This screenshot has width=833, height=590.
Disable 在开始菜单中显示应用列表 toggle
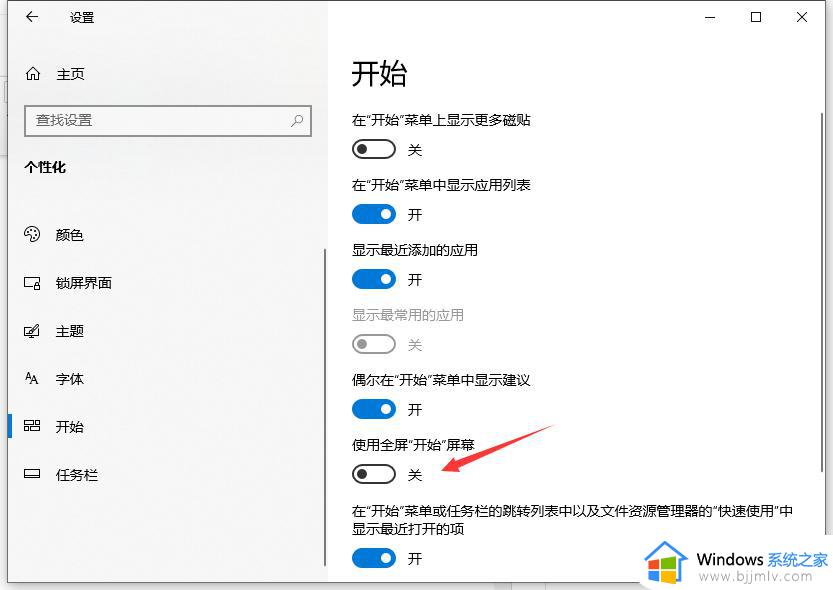click(x=373, y=215)
